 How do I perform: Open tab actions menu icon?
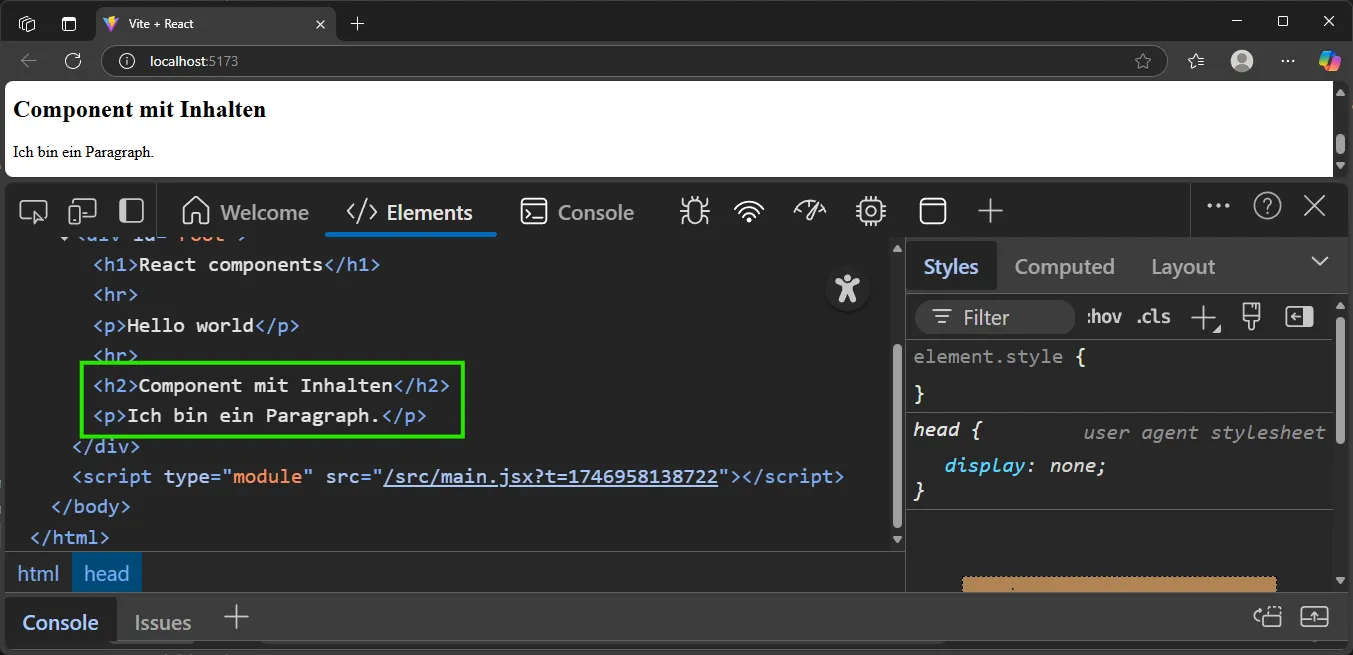point(69,23)
